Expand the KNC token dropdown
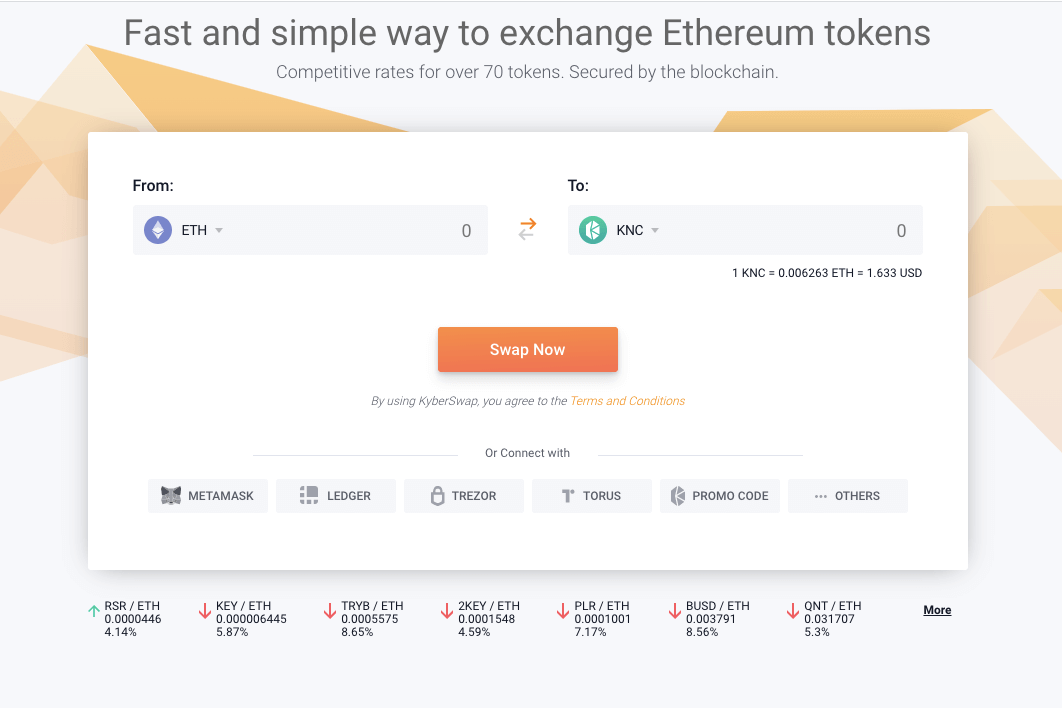The width and height of the screenshot is (1062, 708). click(x=655, y=230)
